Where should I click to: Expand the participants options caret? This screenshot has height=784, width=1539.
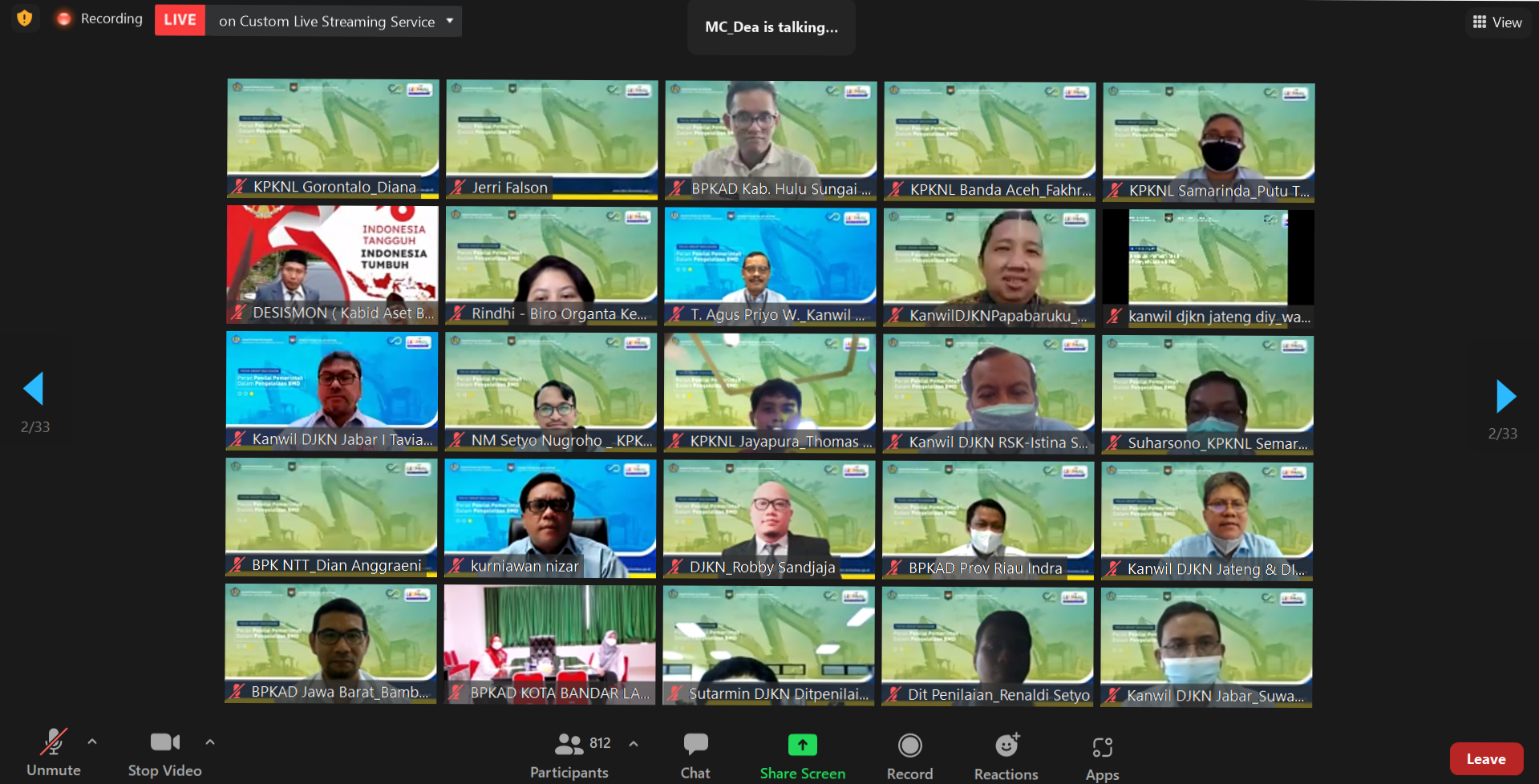pyautogui.click(x=634, y=744)
